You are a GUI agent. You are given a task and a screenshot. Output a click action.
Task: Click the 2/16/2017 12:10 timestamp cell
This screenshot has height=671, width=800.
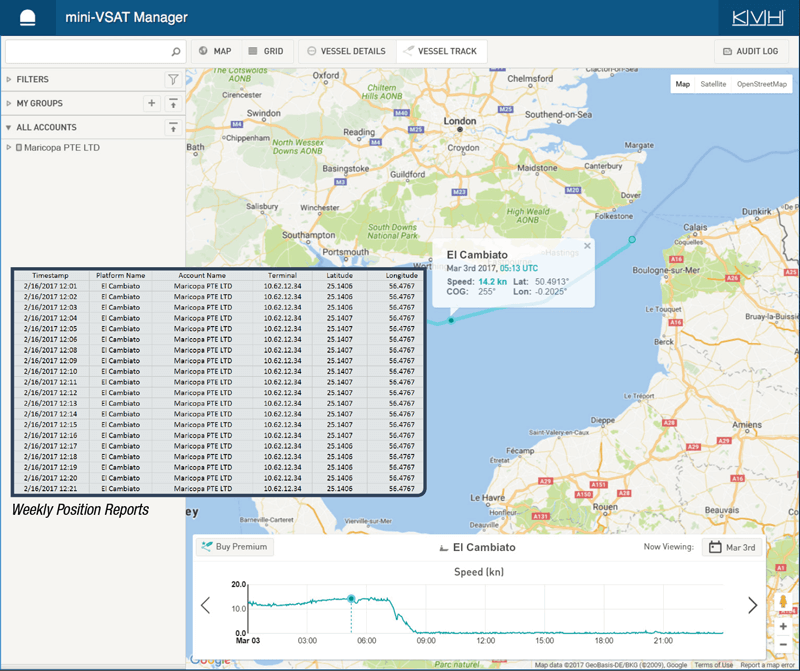(51, 371)
